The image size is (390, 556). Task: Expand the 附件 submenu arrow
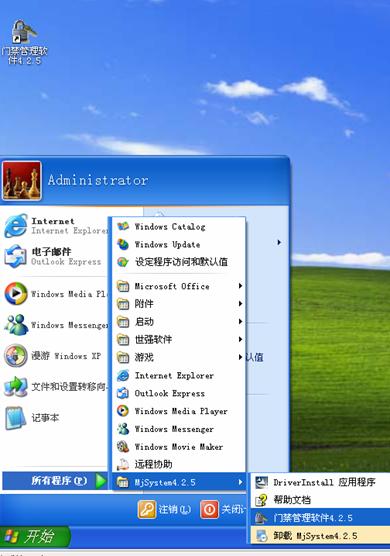(240, 304)
